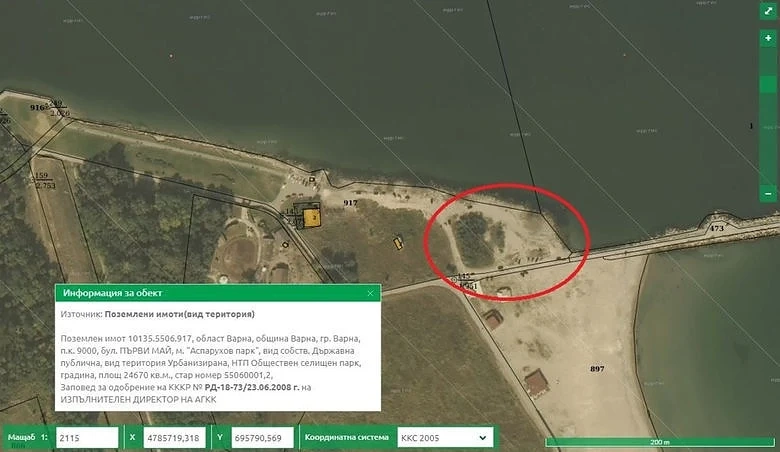This screenshot has height=452, width=780.
Task: Select parcel 916 label on map
Action: [x=38, y=107]
